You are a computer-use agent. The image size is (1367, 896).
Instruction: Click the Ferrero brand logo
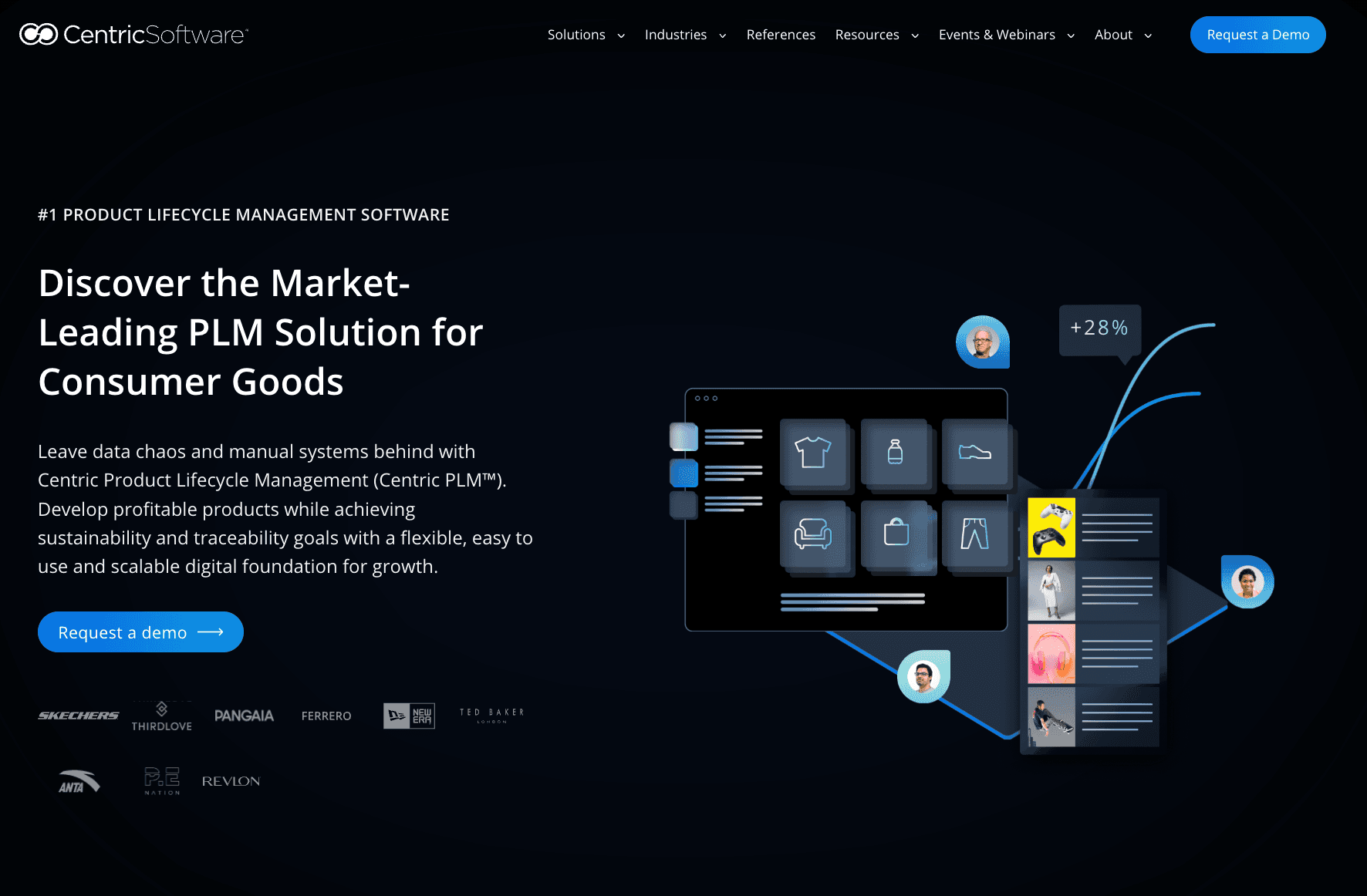pyautogui.click(x=326, y=716)
